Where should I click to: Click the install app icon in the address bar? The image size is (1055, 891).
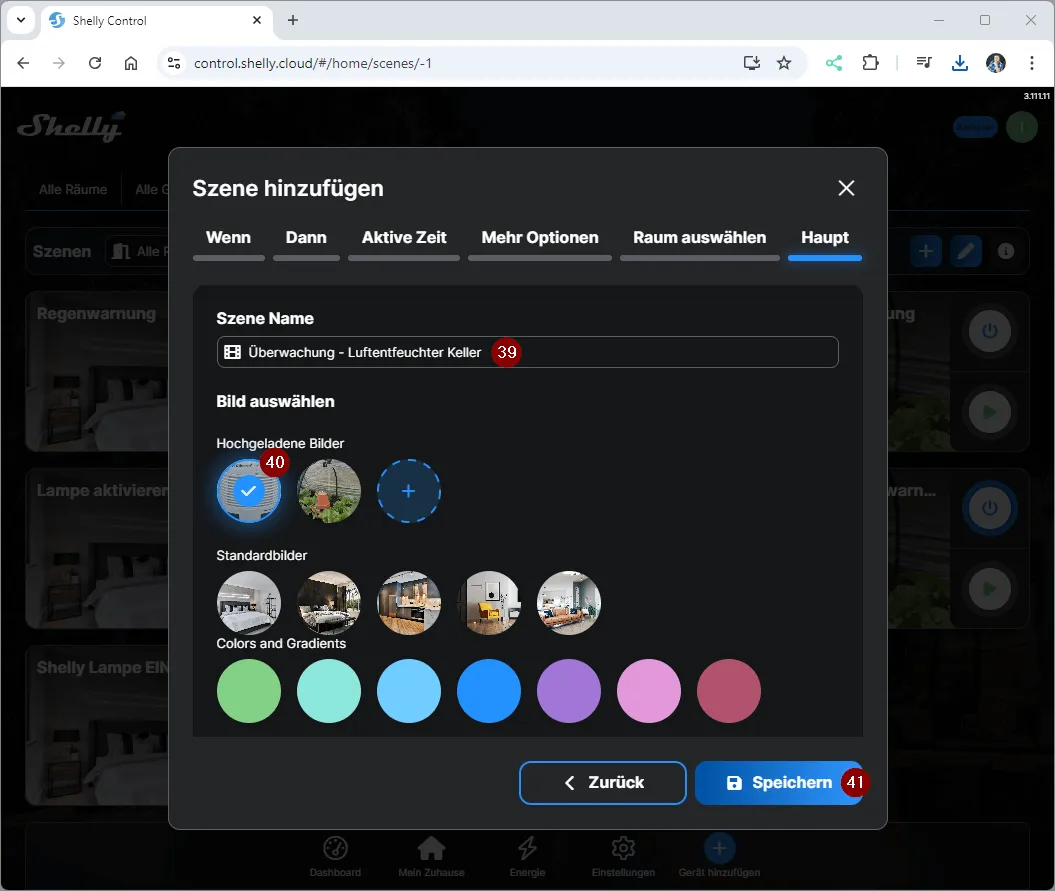pyautogui.click(x=752, y=63)
